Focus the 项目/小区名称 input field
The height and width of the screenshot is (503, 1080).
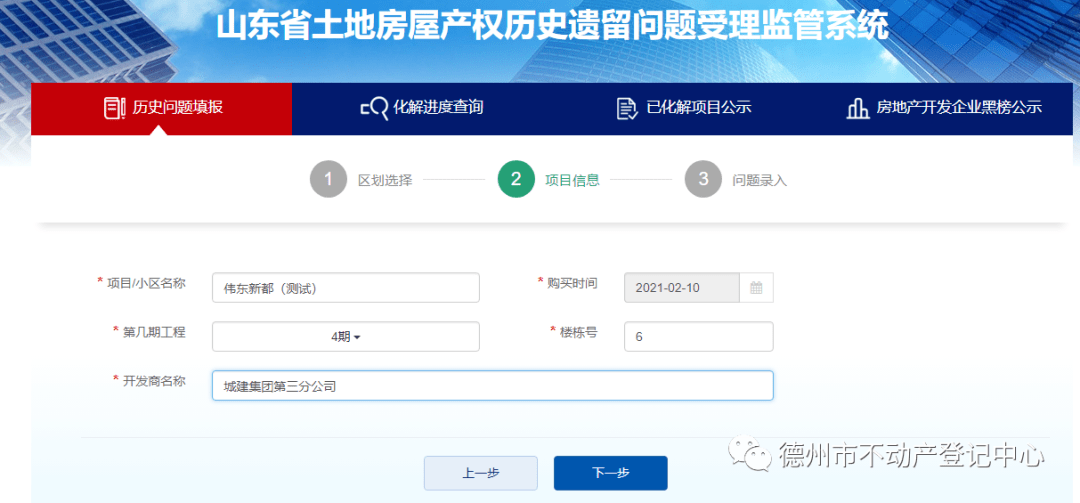346,288
